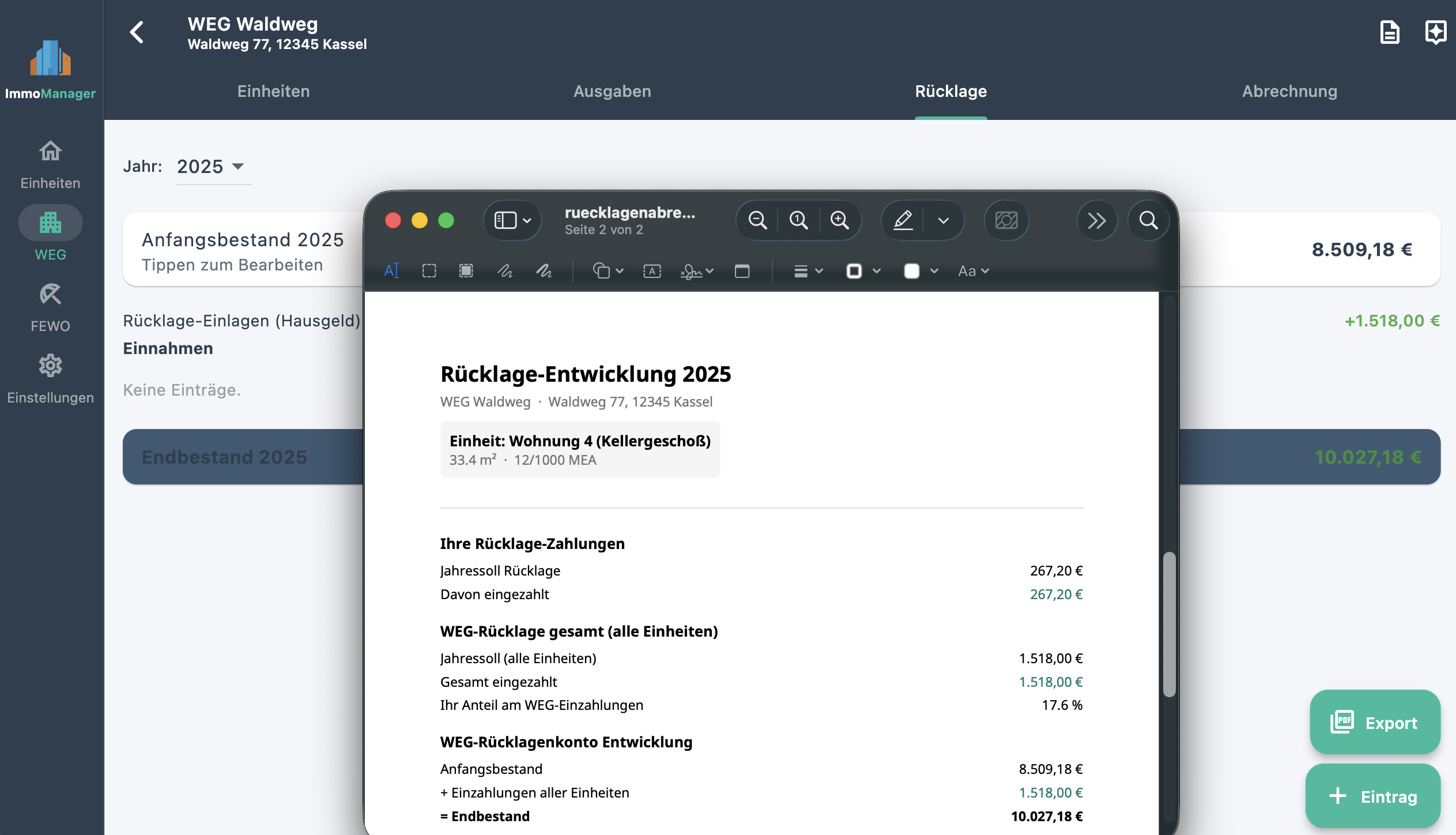Open the Signature menu
Screen dimensions: 1456x835
click(x=697, y=270)
